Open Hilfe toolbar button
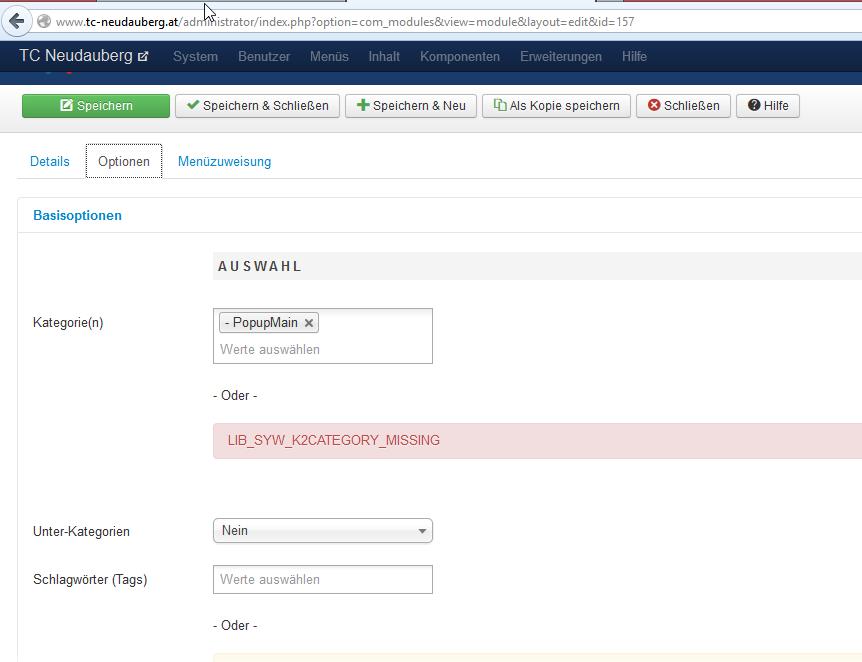The height and width of the screenshot is (662, 862). [768, 106]
